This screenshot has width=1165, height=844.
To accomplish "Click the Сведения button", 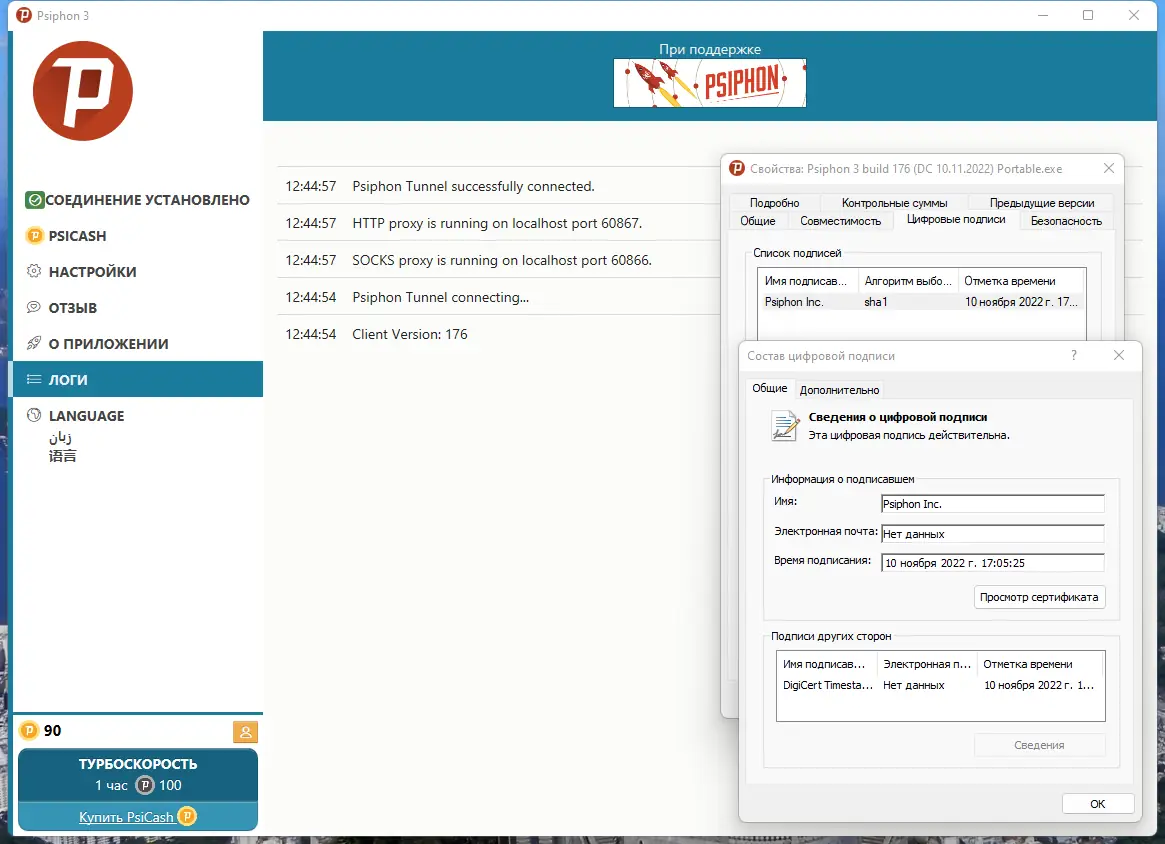I will pyautogui.click(x=1039, y=744).
